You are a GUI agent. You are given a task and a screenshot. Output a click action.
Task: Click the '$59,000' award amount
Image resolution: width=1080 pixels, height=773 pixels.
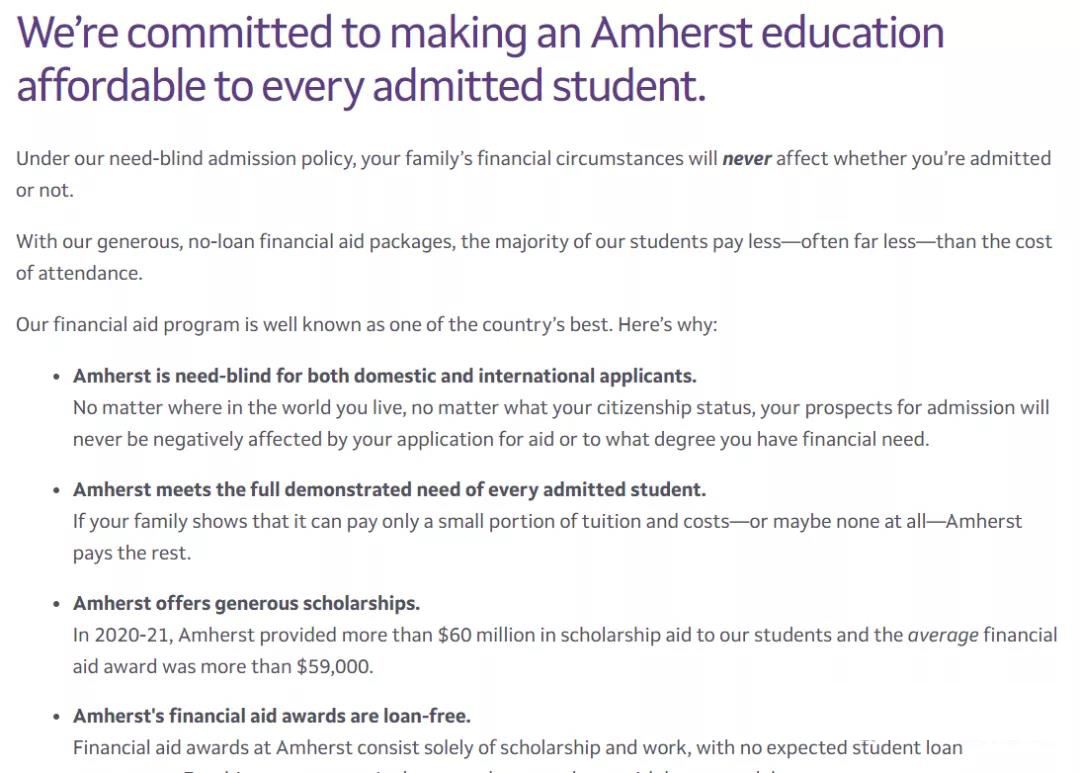click(333, 667)
